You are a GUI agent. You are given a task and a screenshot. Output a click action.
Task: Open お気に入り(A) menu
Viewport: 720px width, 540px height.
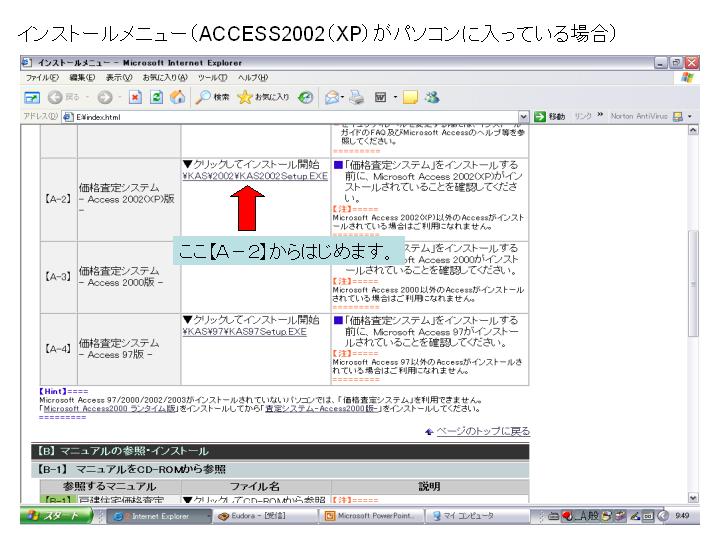pyautogui.click(x=165, y=78)
